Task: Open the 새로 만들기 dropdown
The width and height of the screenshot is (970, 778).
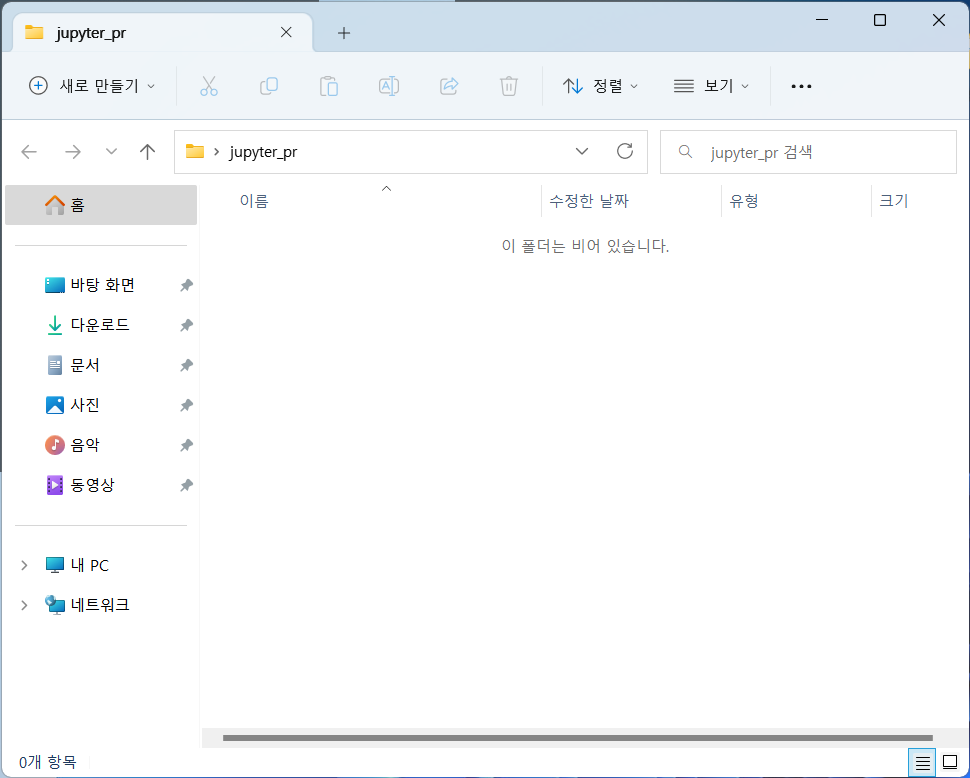Action: pos(92,86)
